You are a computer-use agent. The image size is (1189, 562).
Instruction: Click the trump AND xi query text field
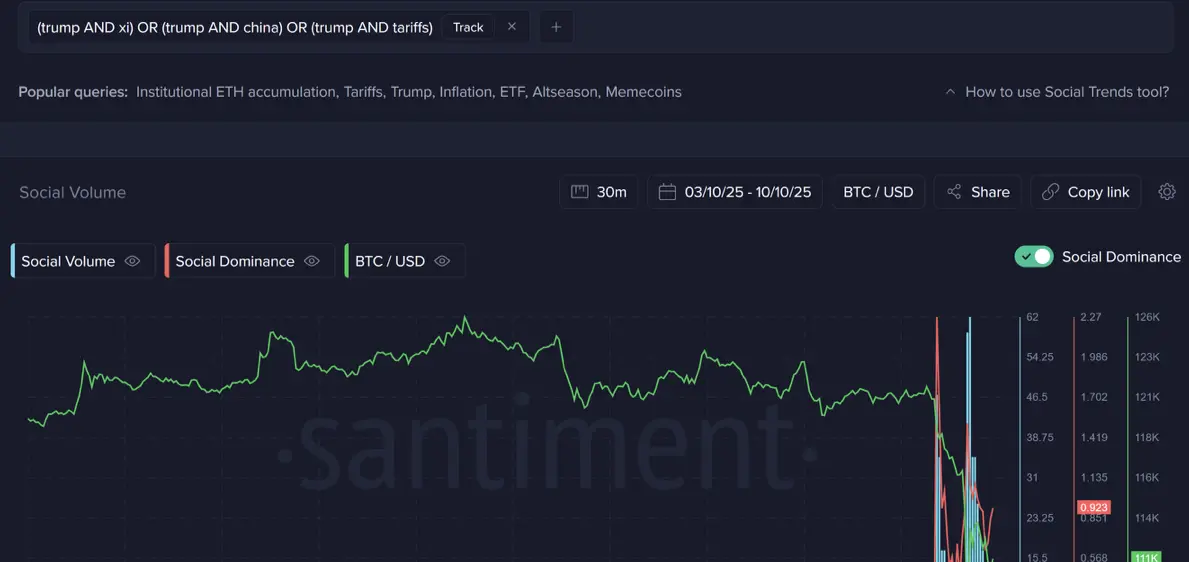[x=235, y=27]
